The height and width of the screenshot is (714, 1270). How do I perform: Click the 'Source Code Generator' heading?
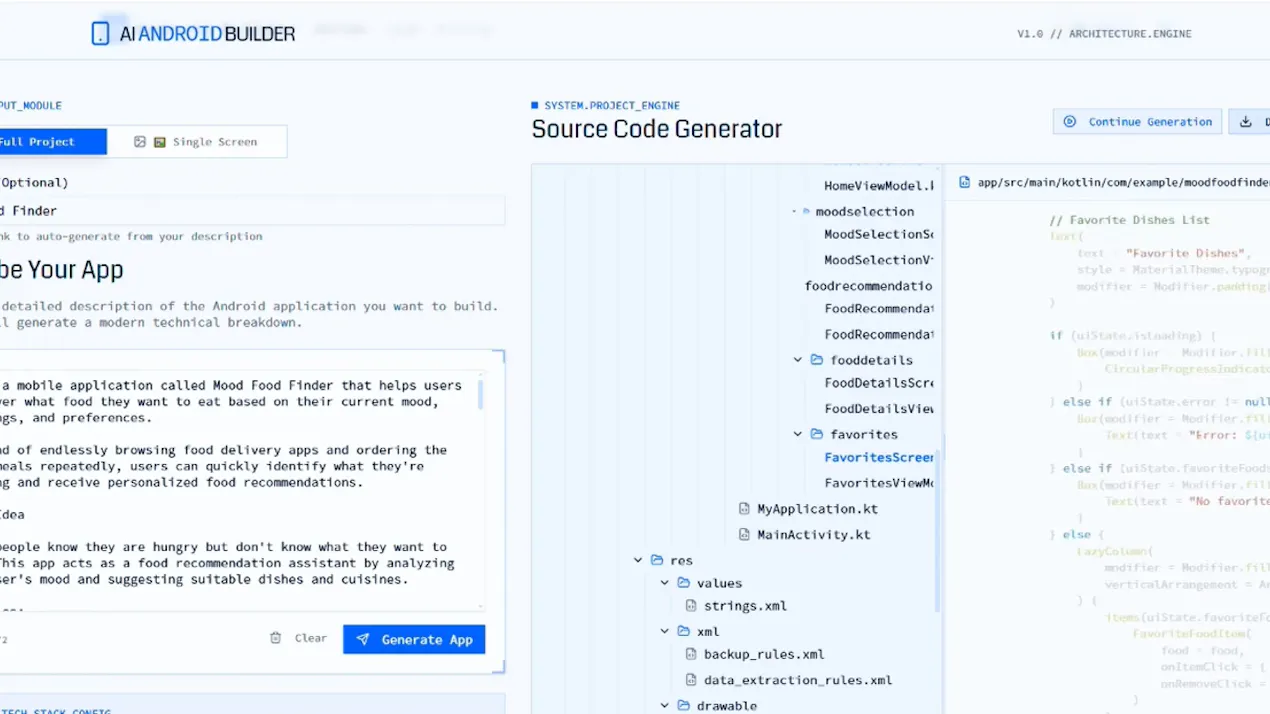657,129
